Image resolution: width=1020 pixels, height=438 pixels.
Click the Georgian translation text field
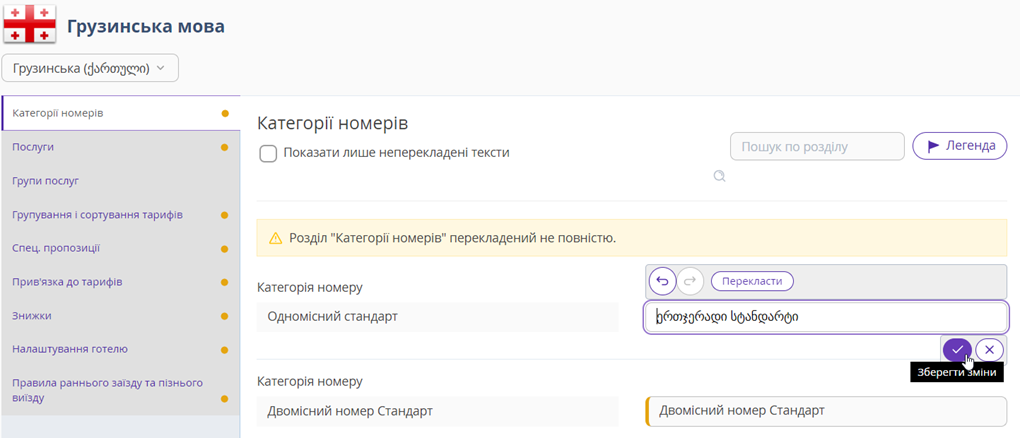(825, 317)
